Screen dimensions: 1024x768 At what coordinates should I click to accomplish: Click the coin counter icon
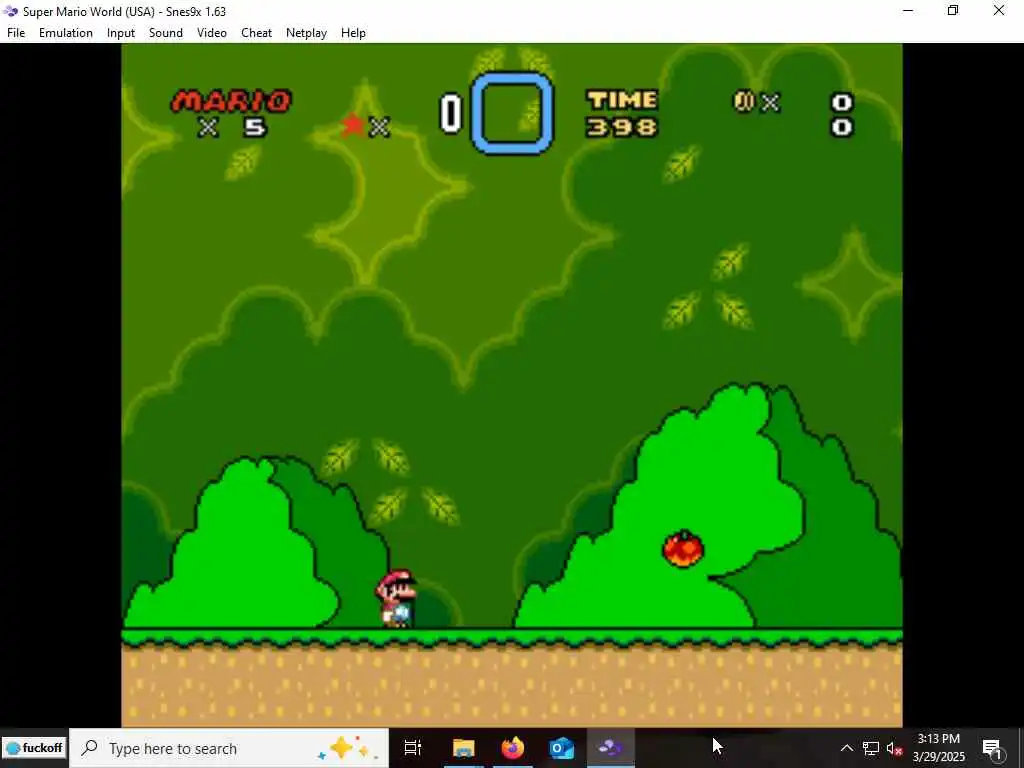point(744,101)
